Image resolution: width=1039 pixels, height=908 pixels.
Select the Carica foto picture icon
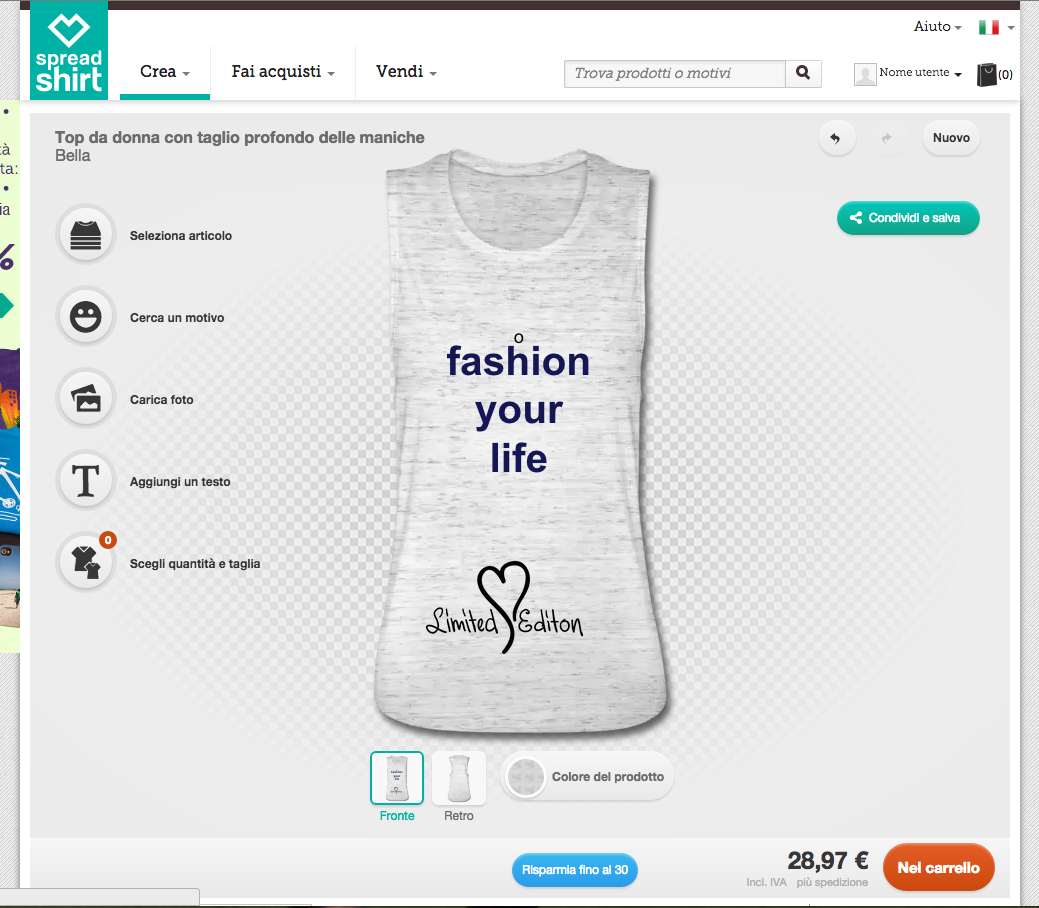(87, 399)
